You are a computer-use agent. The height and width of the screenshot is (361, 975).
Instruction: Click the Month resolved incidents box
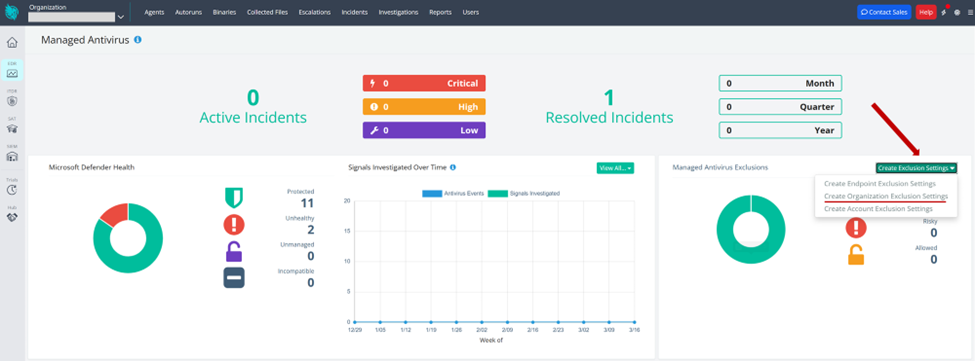pyautogui.click(x=780, y=83)
